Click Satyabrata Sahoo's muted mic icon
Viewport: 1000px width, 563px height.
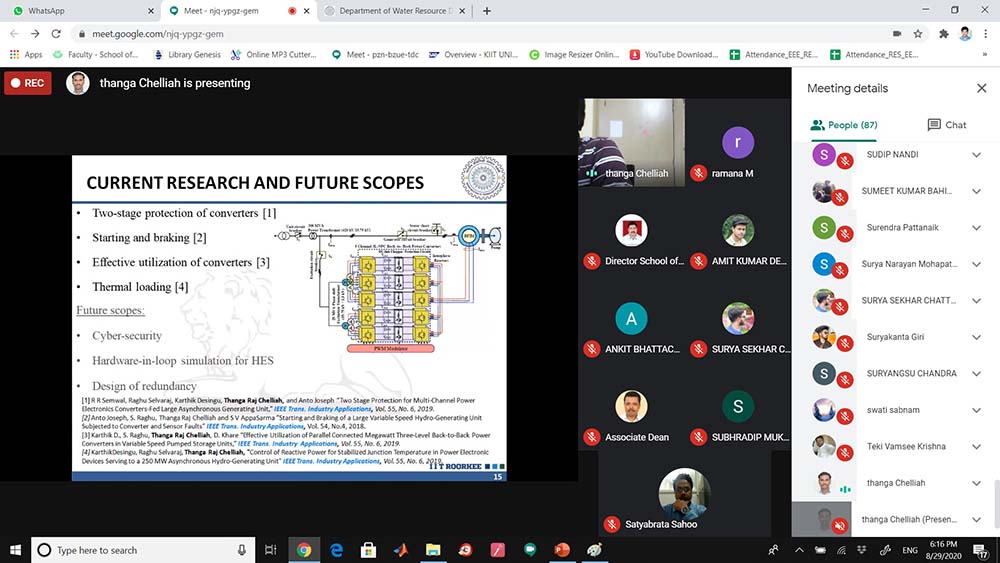612,524
